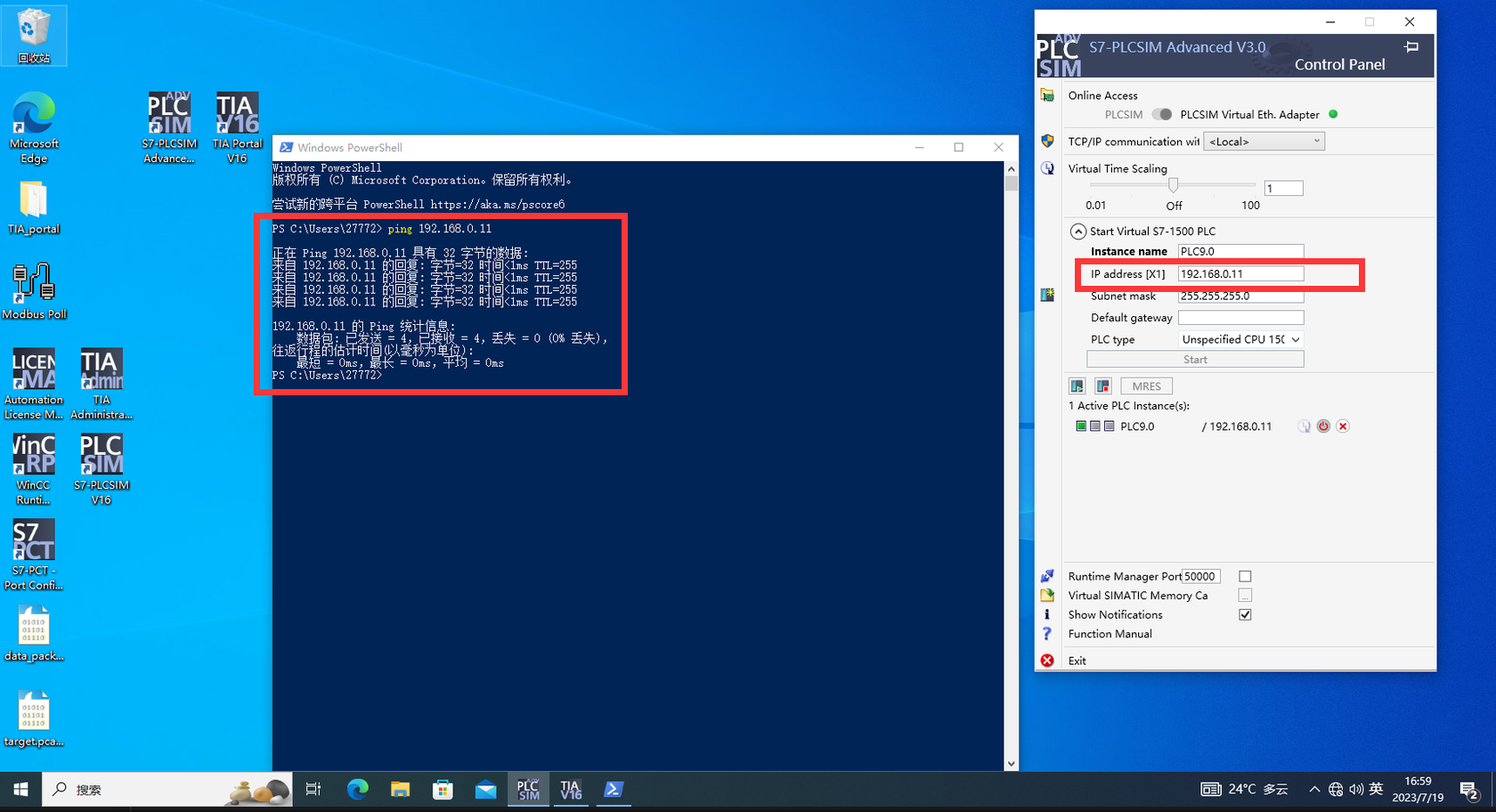1496x812 pixels.
Task: Click the time-scaling clock icon in the PLC9.0 row
Action: point(1304,426)
